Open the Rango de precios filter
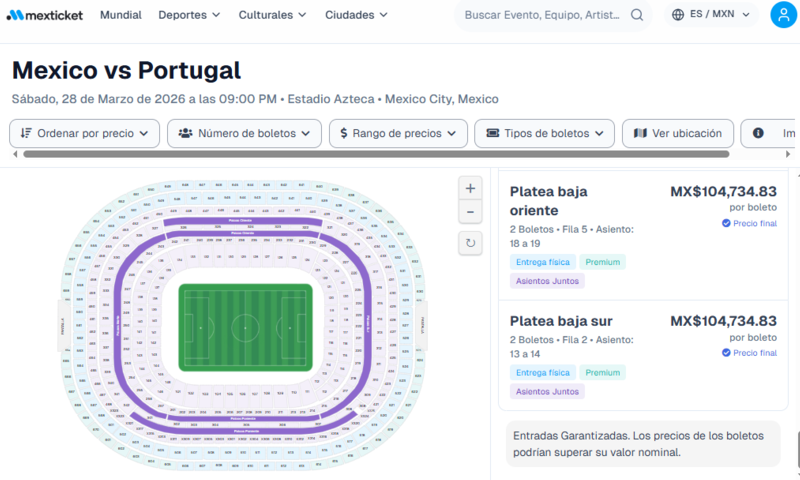 click(x=398, y=133)
